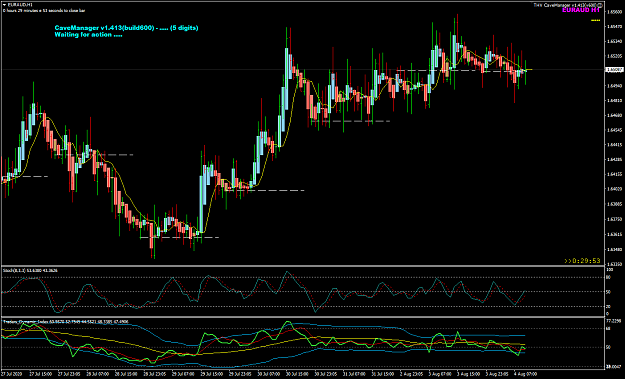Select the 'CaveManager v1.413(build600)' text

104,28
